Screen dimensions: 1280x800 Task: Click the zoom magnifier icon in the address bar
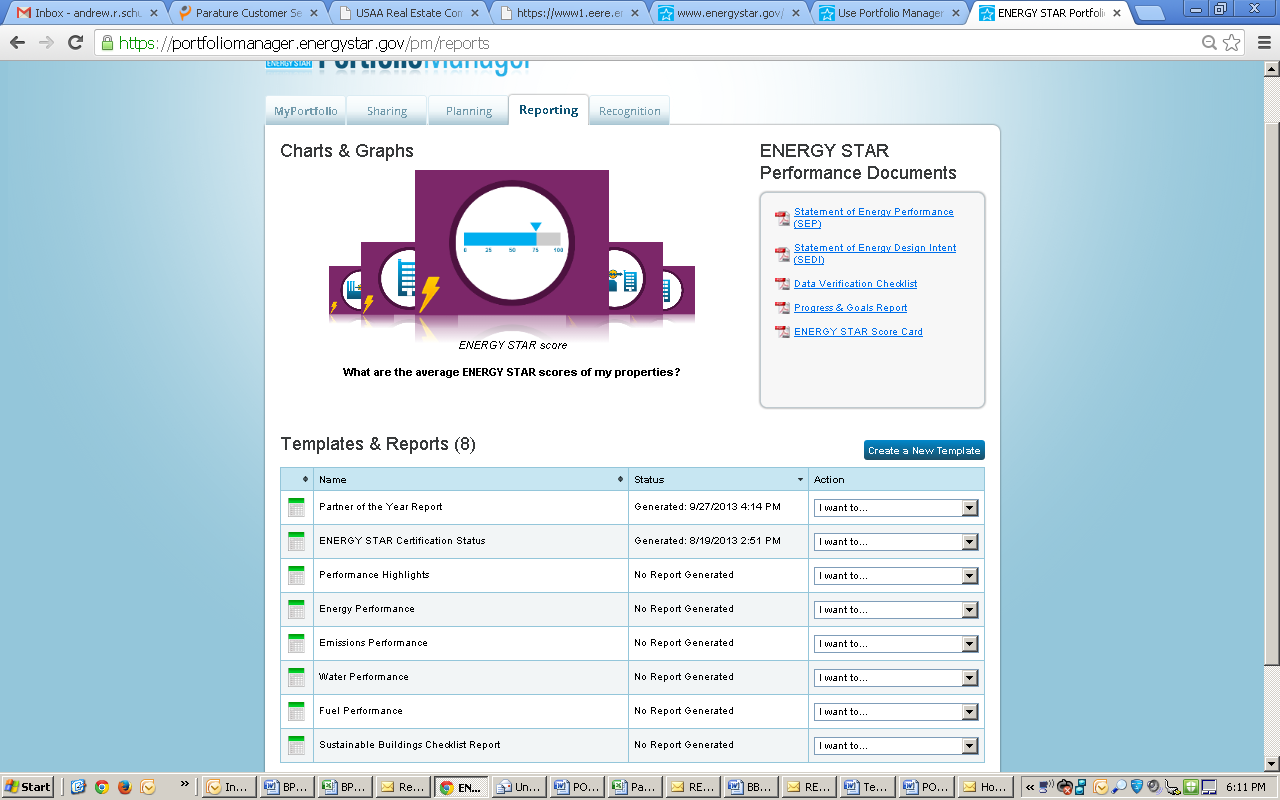tap(1209, 43)
